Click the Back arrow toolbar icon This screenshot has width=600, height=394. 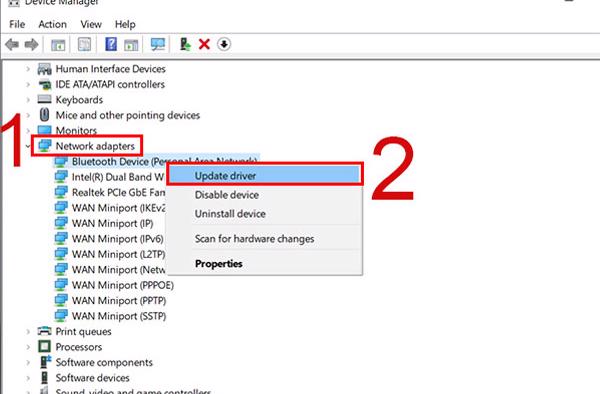pos(12,44)
